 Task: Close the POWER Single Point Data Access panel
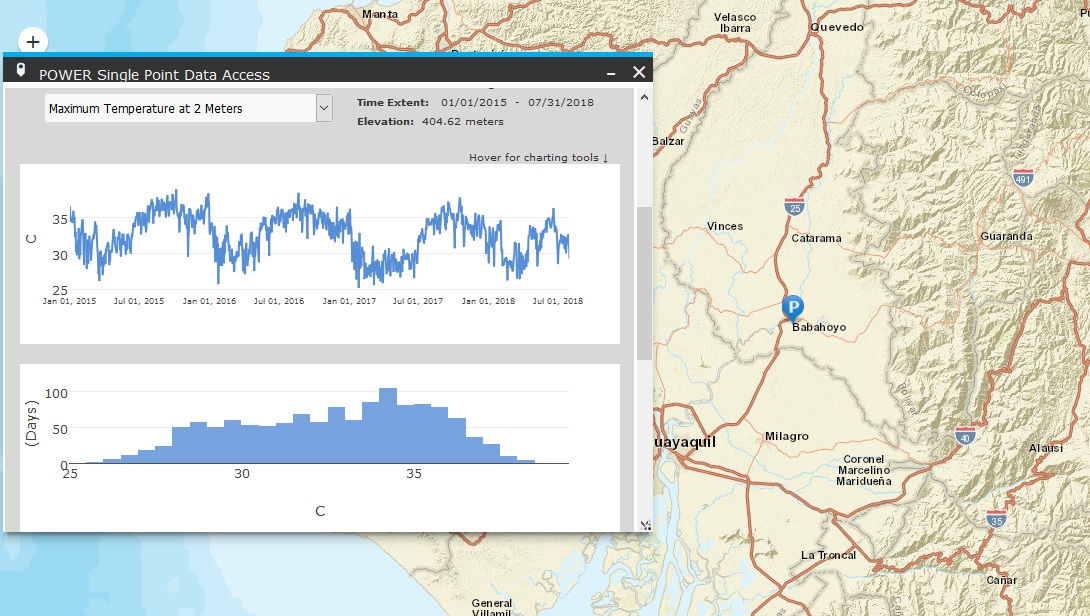[x=639, y=72]
